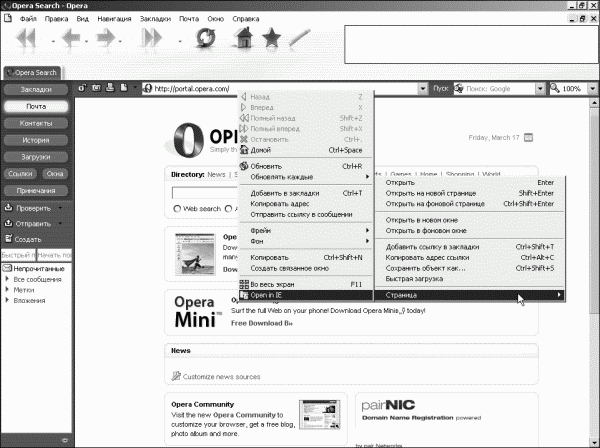
Task: Click the Rewind double-arrow toolbar icon
Action: pyautogui.click(x=26, y=38)
